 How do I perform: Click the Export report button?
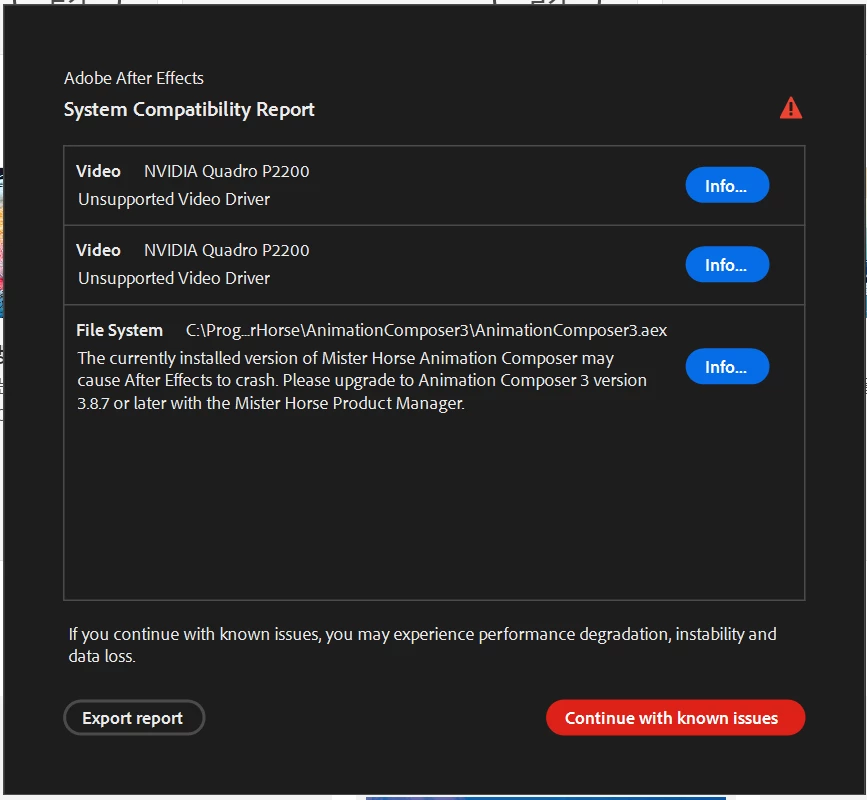point(134,718)
